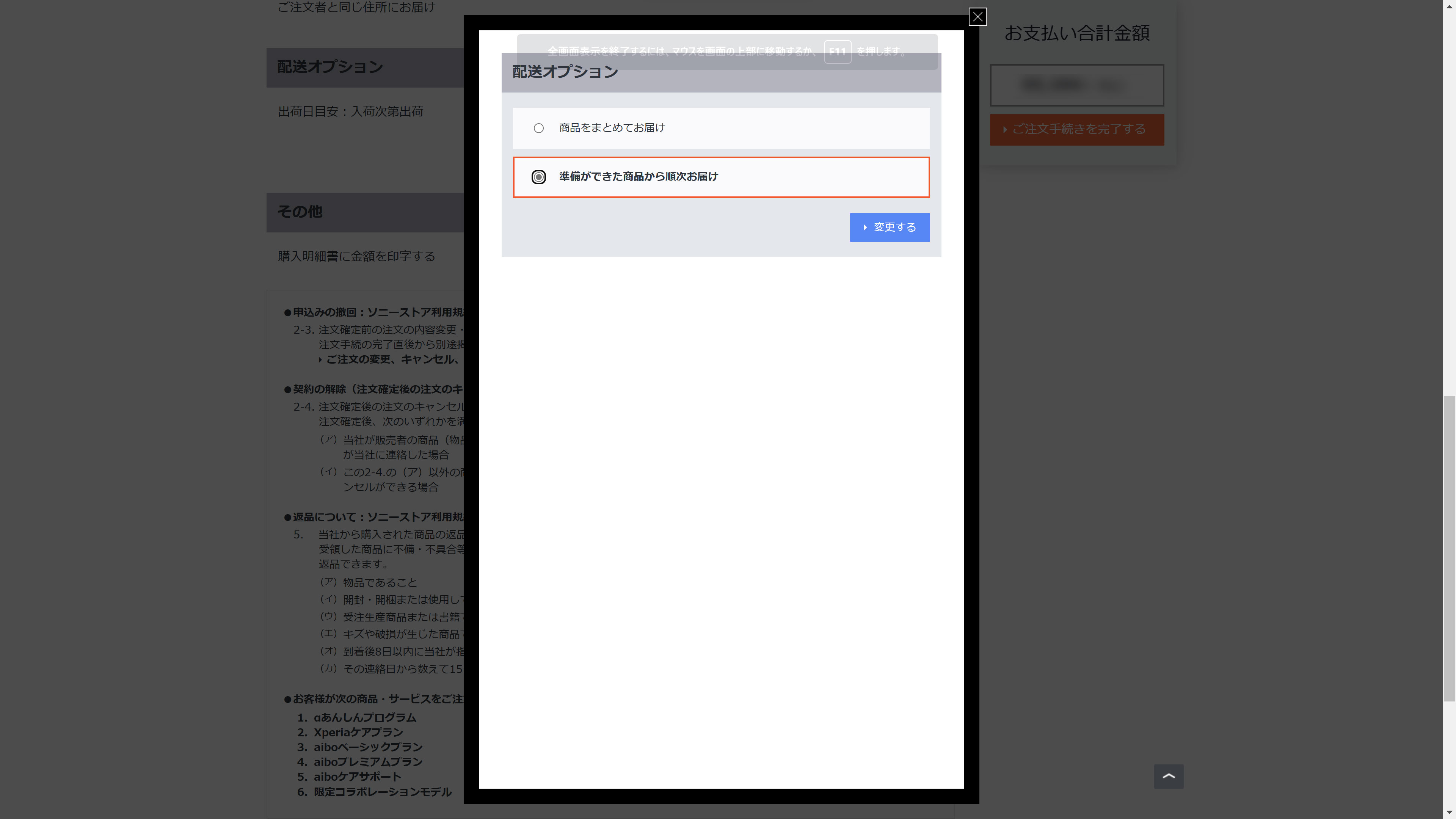Click the background 配送オプション section header

pyautogui.click(x=365, y=67)
